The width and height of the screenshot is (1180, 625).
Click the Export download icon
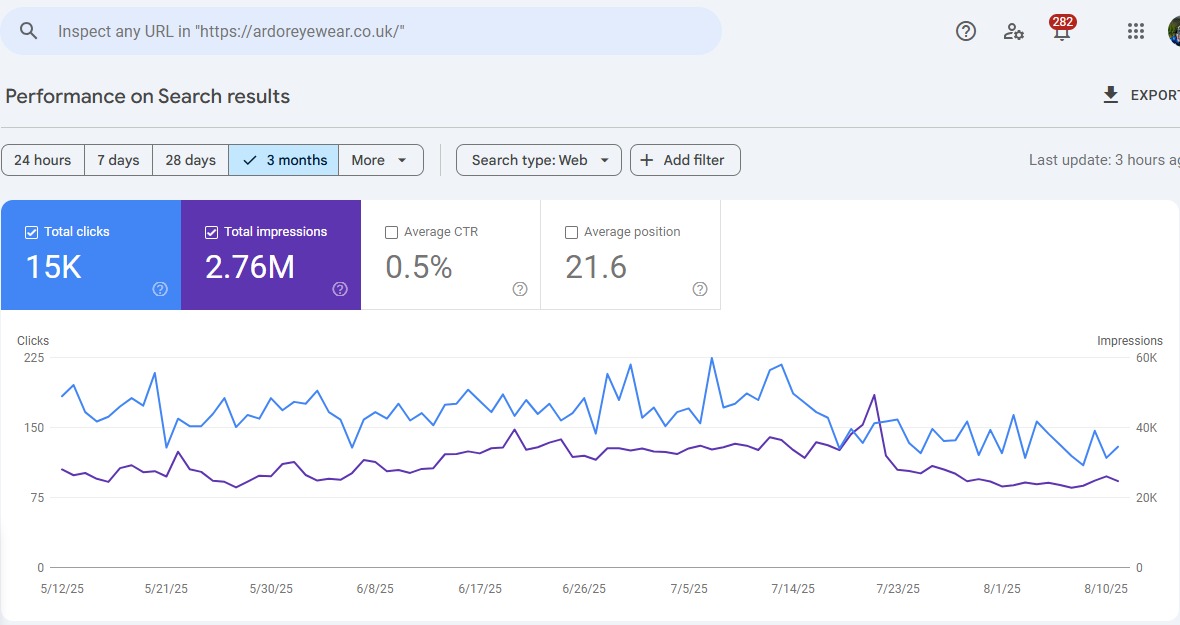coord(1110,95)
